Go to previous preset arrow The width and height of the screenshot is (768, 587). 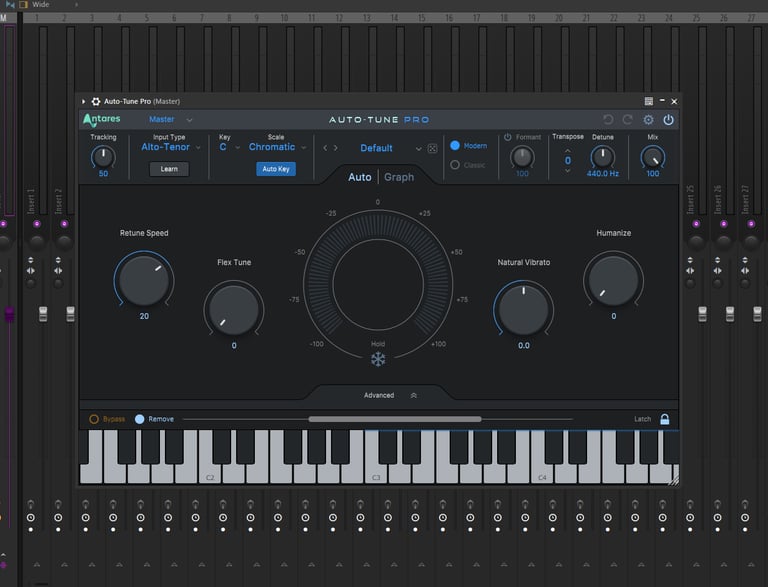[x=325, y=148]
